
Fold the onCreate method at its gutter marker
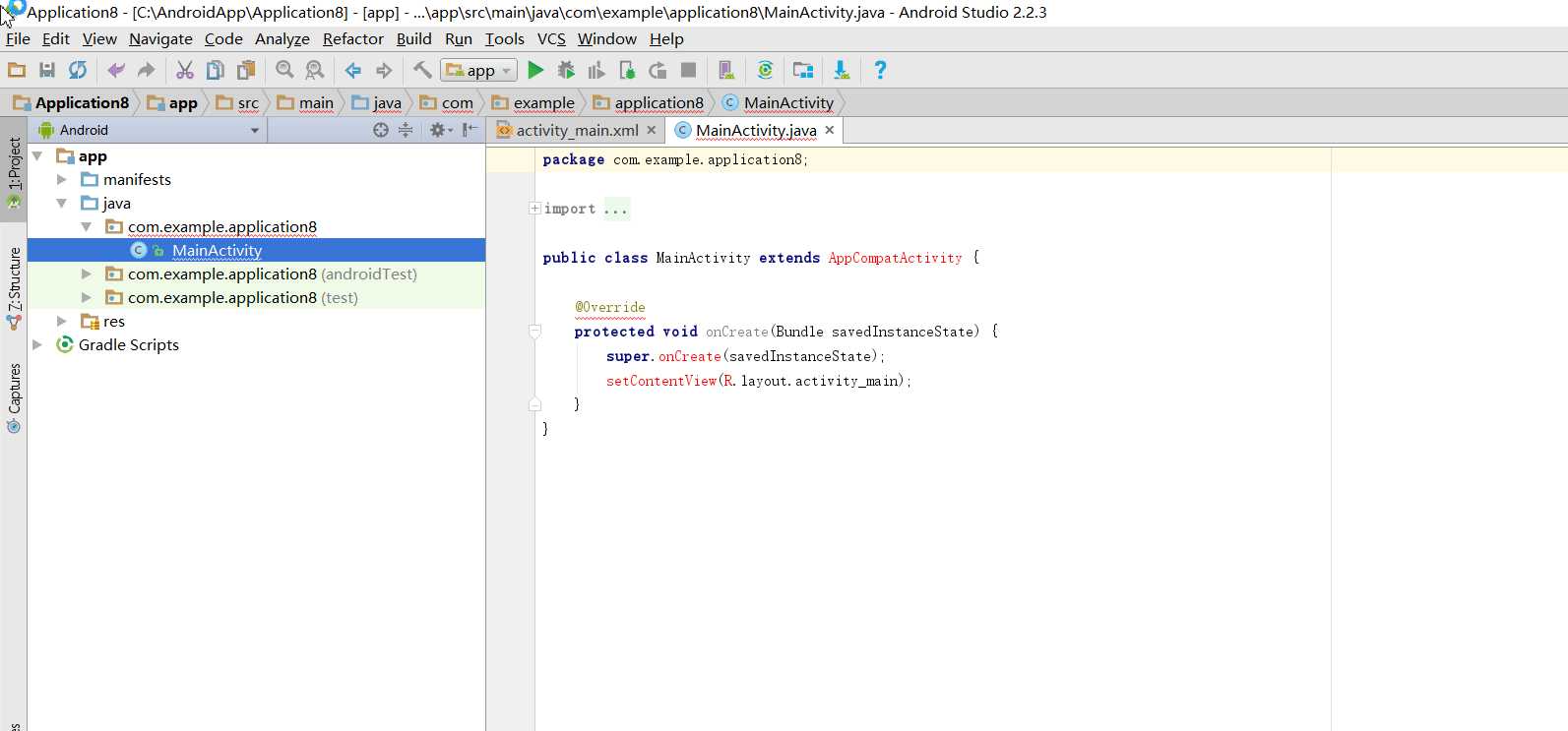pos(534,332)
